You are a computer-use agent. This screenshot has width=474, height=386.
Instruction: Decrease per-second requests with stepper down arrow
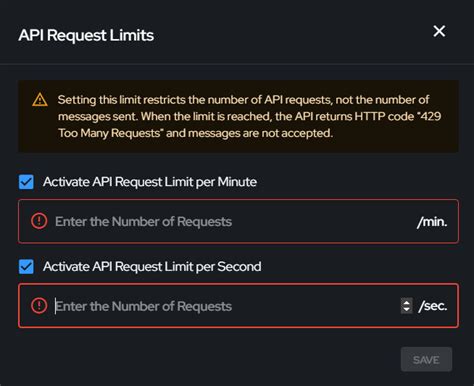(406, 310)
